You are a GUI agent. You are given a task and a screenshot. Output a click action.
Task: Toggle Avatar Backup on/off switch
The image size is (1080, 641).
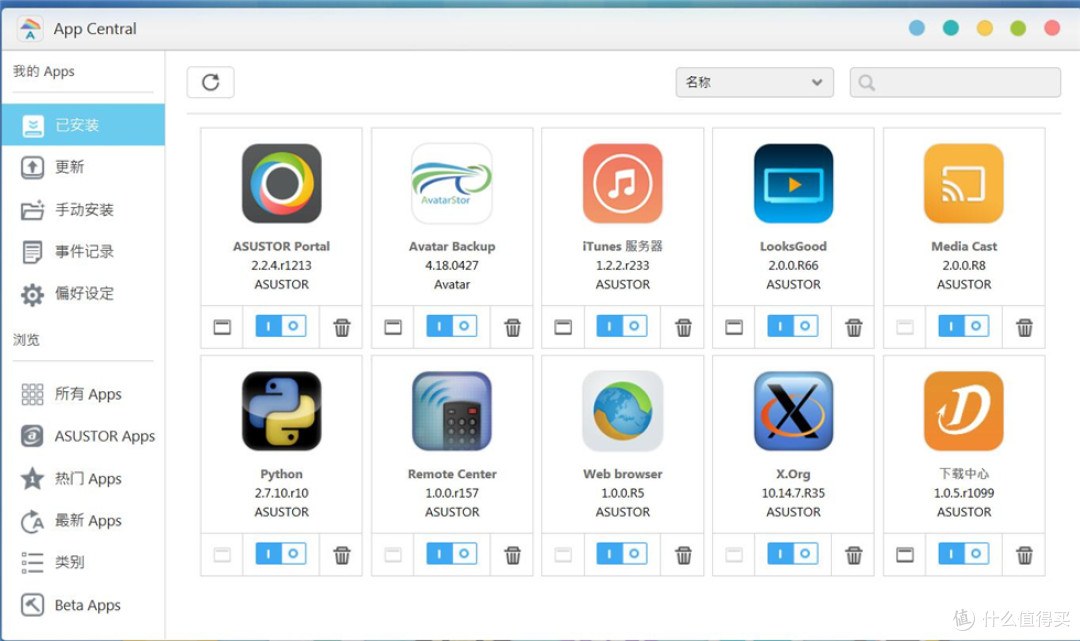click(452, 326)
